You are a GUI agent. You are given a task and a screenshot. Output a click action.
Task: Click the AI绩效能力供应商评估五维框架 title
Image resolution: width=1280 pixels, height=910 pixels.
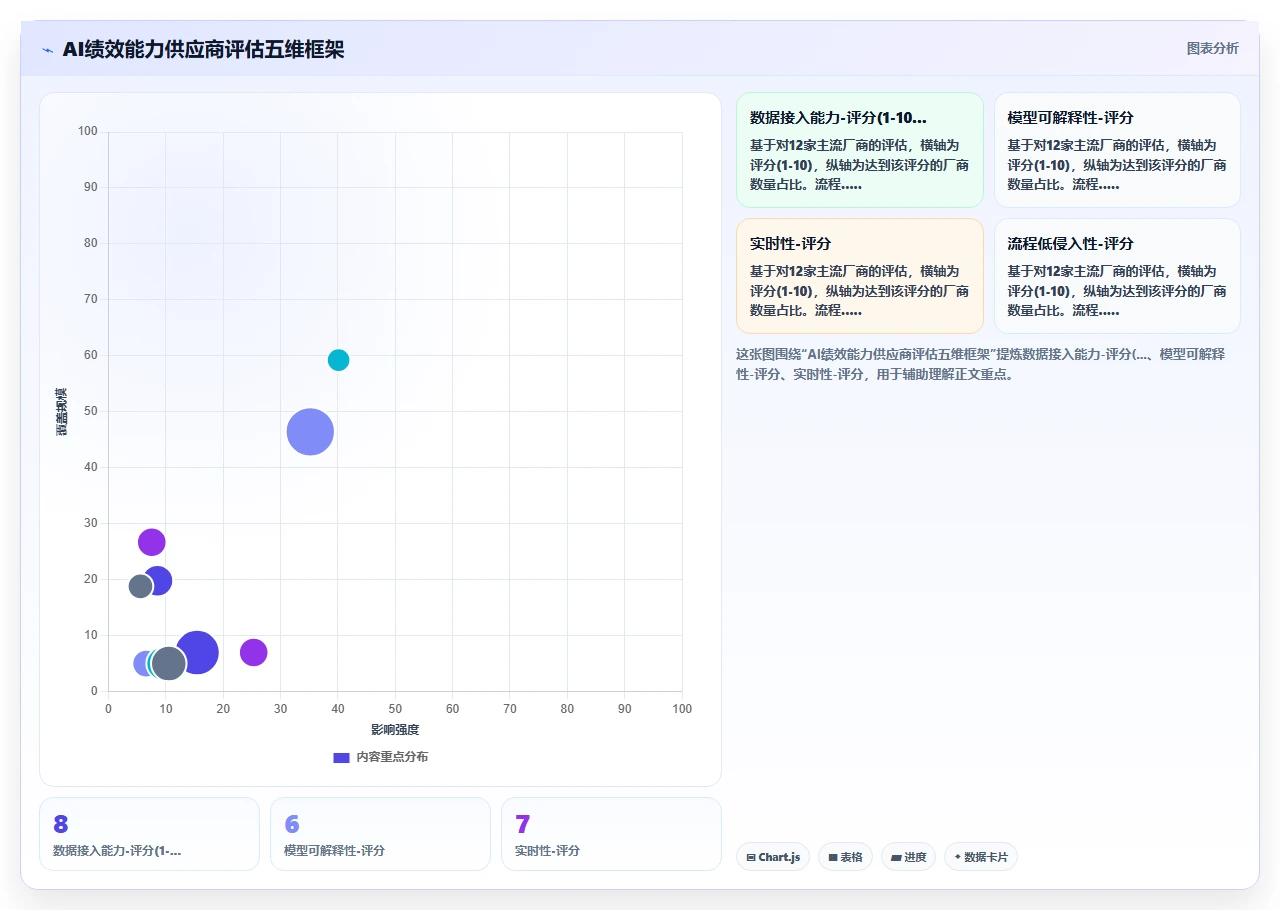203,50
